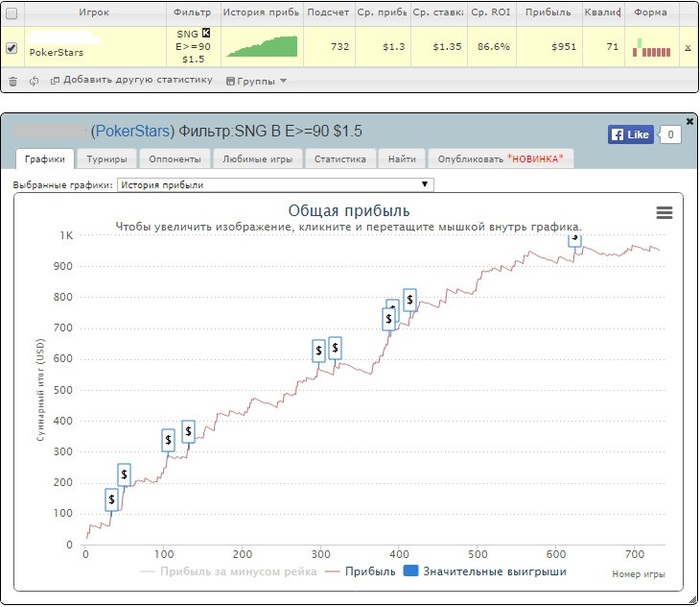This screenshot has width=700, height=607.
Task: Click the trash delete icon below the table
Action: tap(13, 81)
